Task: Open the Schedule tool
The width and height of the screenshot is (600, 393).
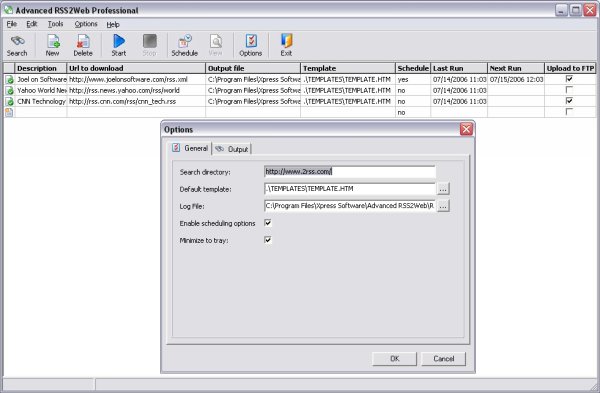Action: (x=184, y=45)
